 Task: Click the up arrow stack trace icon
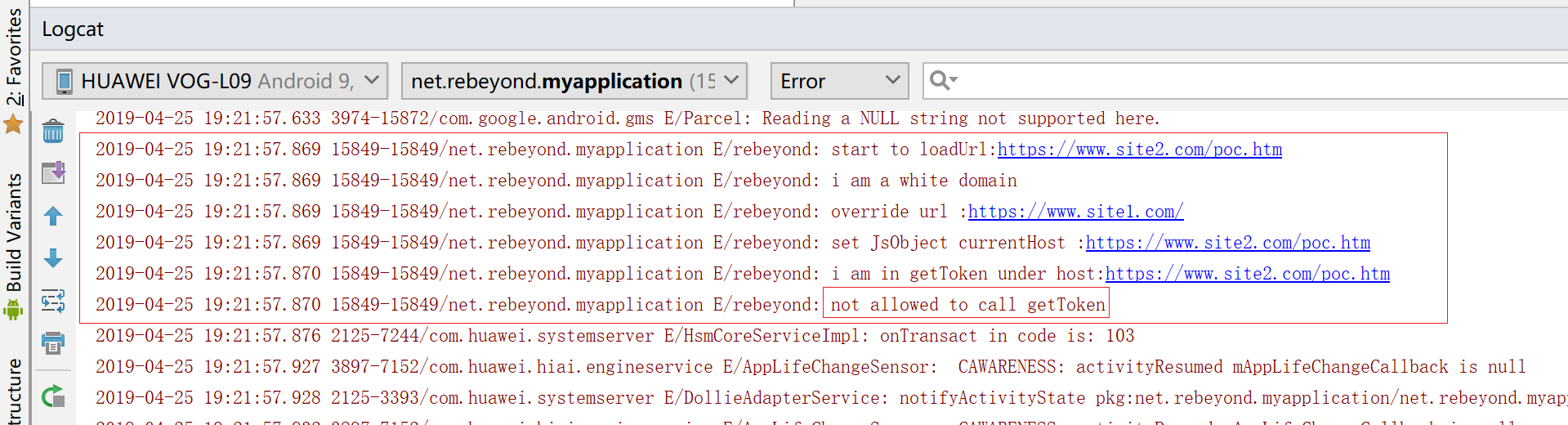53,216
